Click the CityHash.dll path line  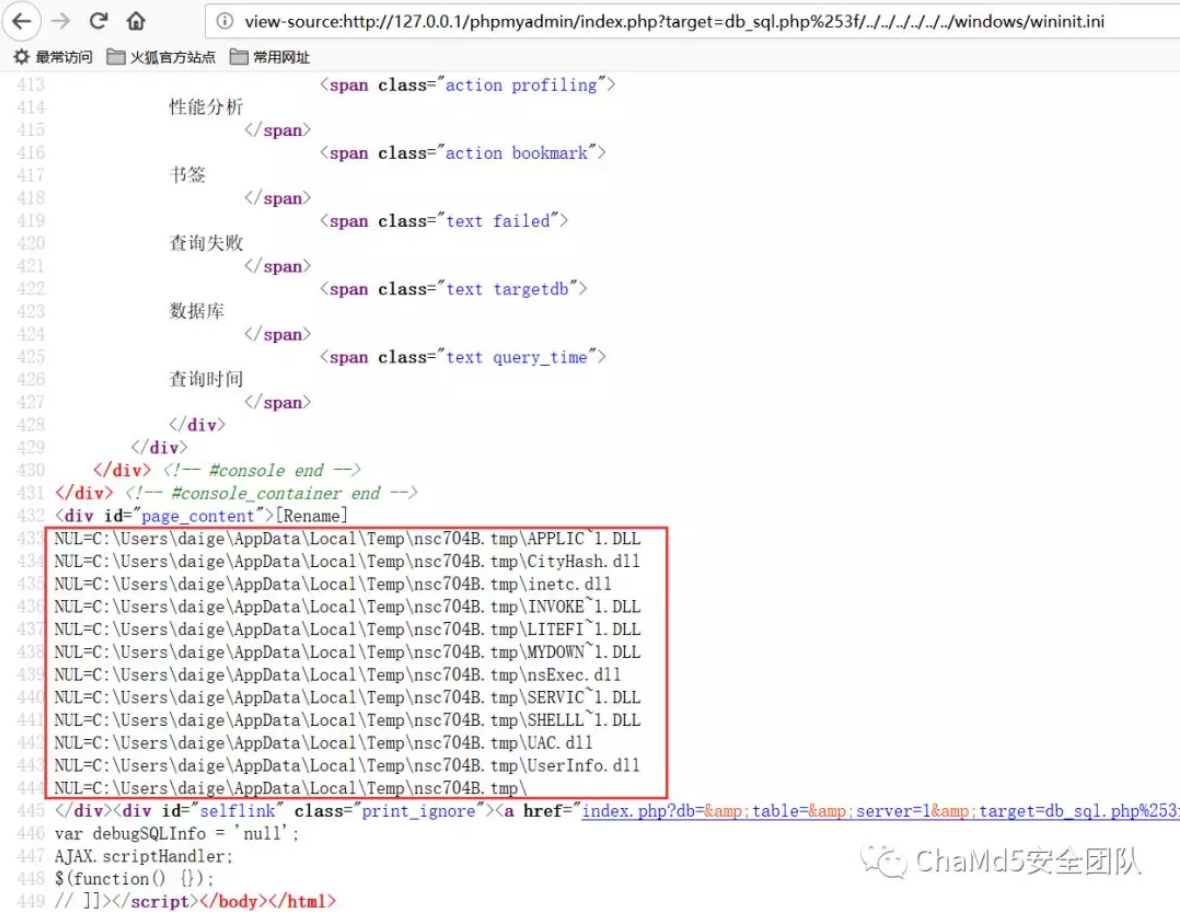click(x=347, y=561)
